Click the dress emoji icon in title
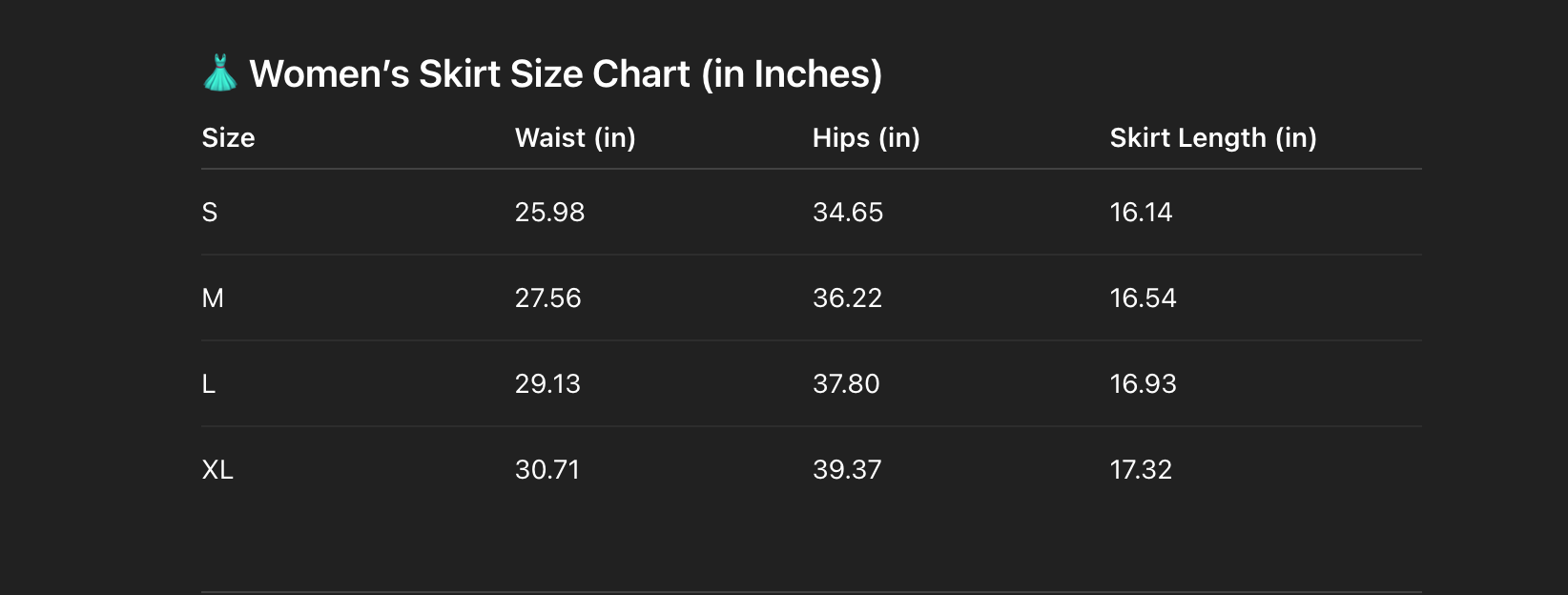 (x=220, y=73)
